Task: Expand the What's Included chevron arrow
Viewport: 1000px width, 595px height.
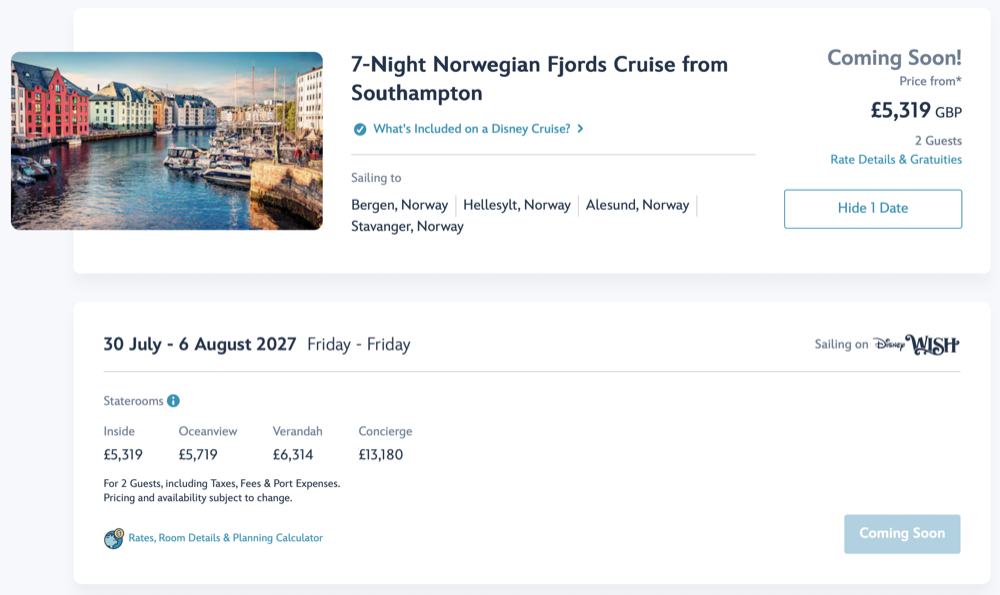Action: (580, 129)
